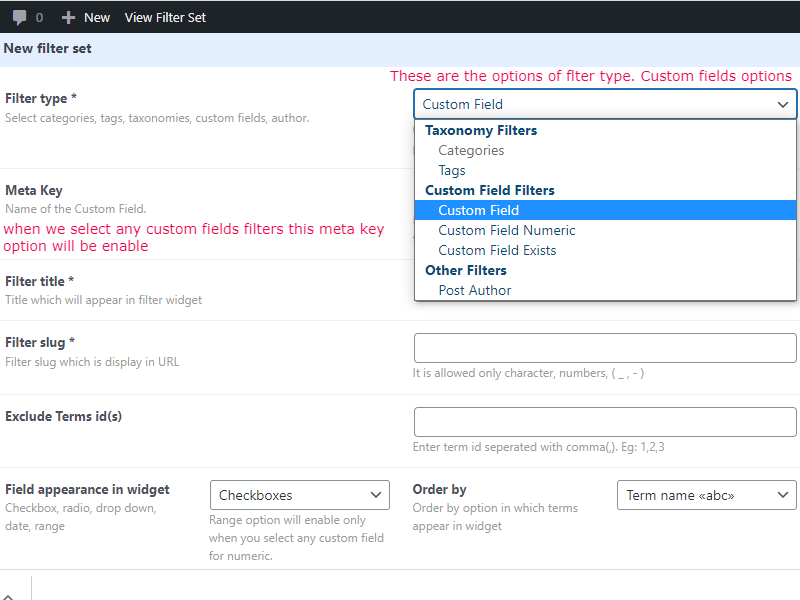This screenshot has width=800, height=600.
Task: Open the Checkboxes field appearance dropdown
Action: point(299,495)
